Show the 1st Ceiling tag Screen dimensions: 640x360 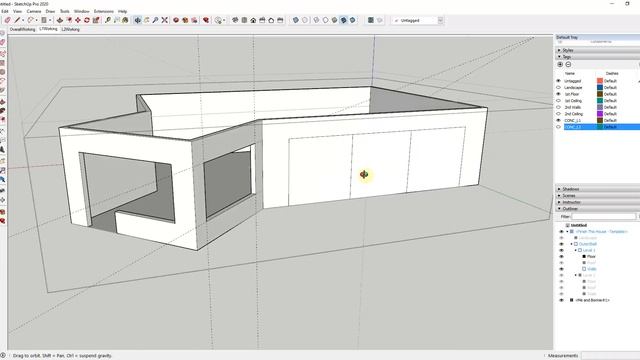558,100
